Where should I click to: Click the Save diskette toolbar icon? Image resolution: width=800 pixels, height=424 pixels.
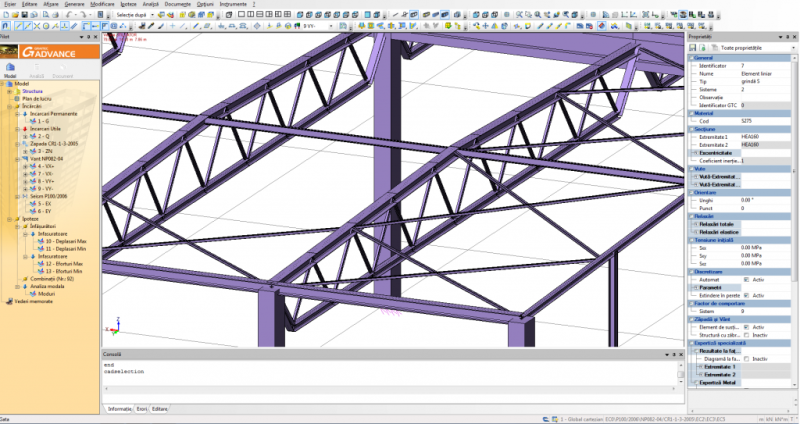pyautogui.click(x=23, y=16)
